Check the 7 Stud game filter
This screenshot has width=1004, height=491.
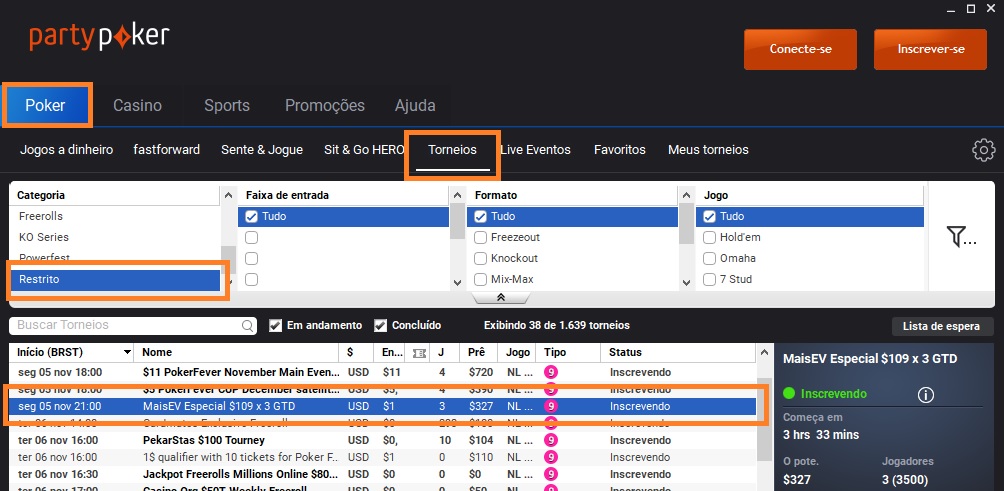tap(709, 280)
